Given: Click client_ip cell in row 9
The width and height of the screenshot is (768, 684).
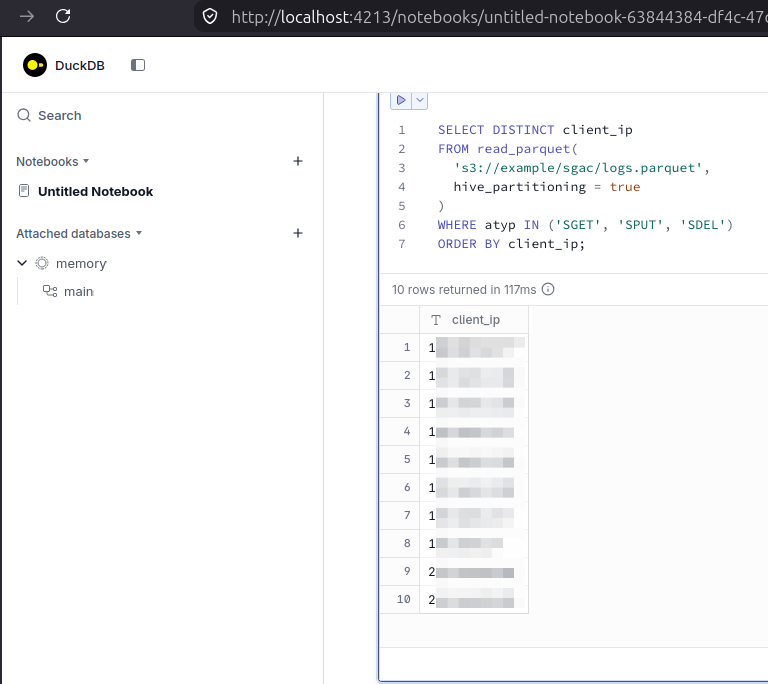Looking at the screenshot, I should pyautogui.click(x=474, y=571).
